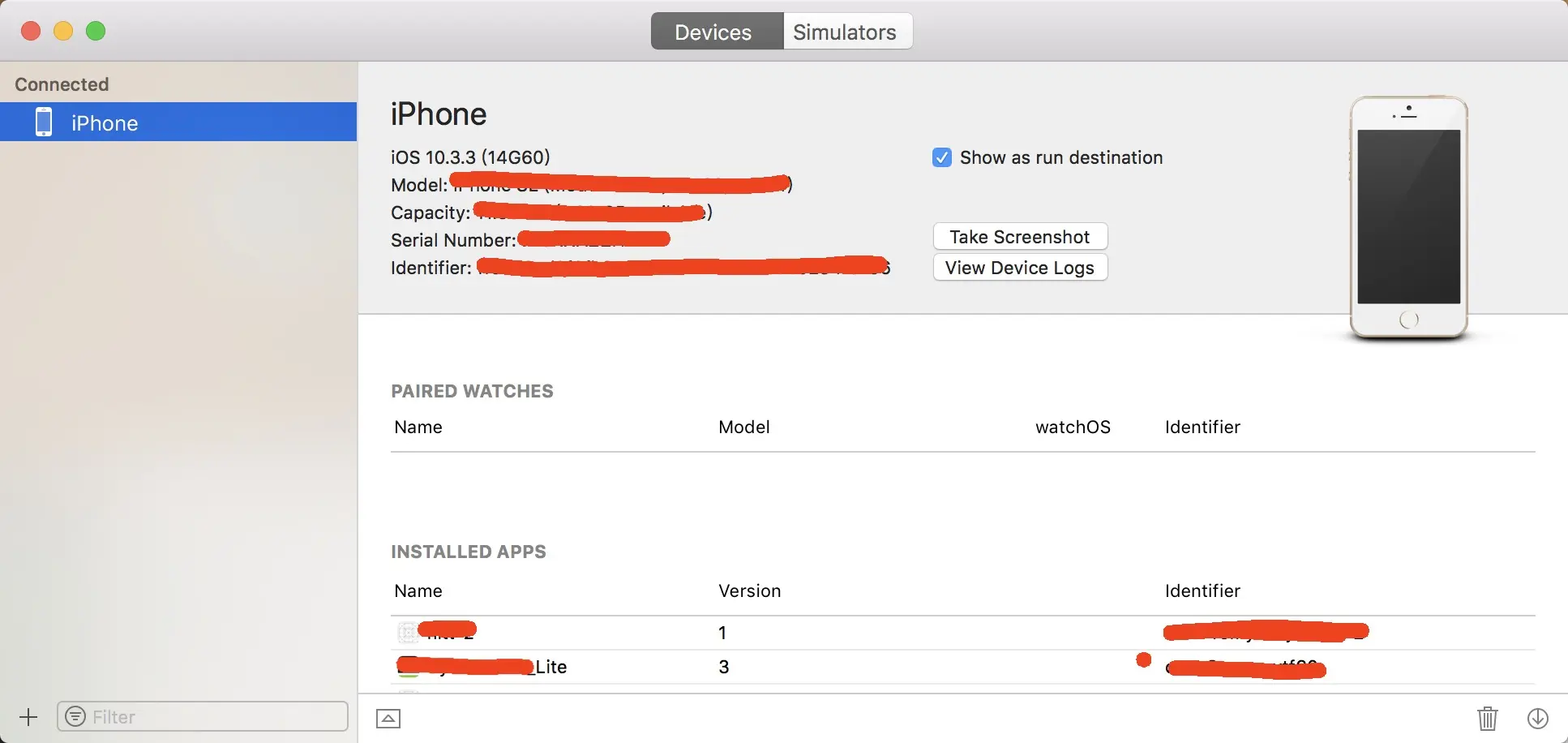1568x743 pixels.
Task: Click the Identifier: label in device info
Action: (x=431, y=268)
